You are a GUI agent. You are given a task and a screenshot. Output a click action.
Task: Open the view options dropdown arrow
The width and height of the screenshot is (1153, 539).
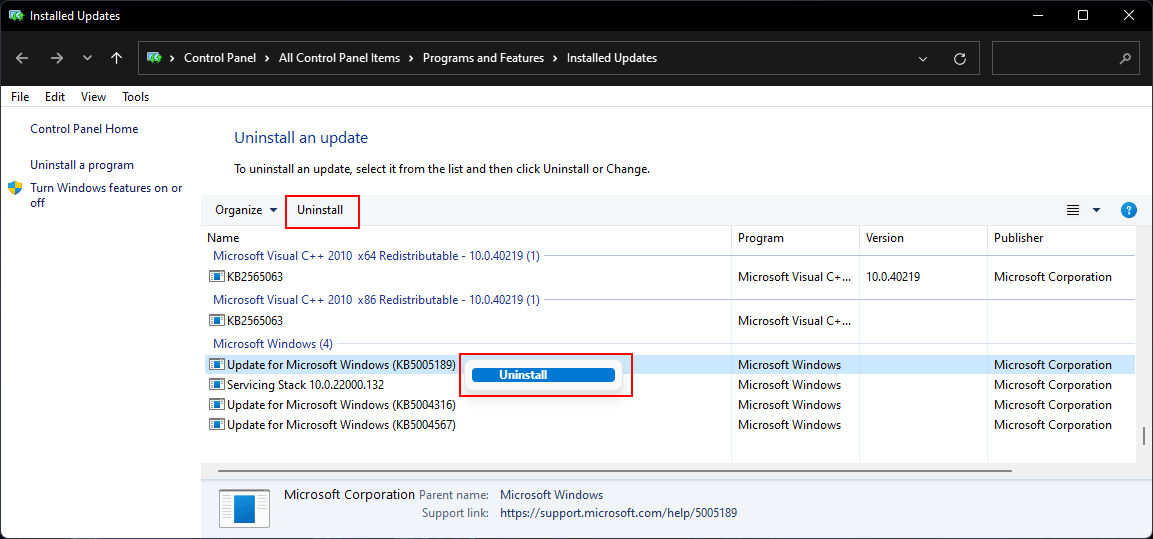(x=1096, y=210)
